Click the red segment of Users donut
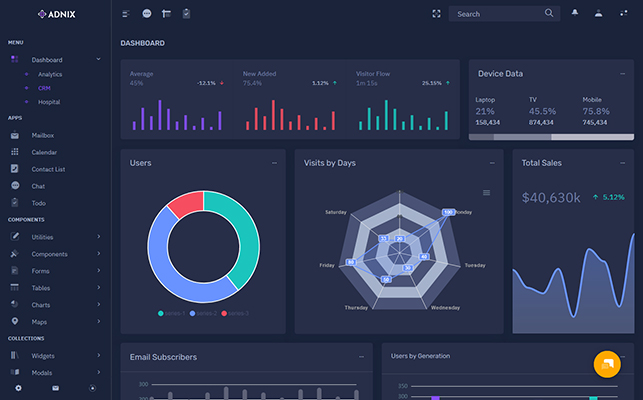Viewport: 643px width, 400px height. coord(188,203)
